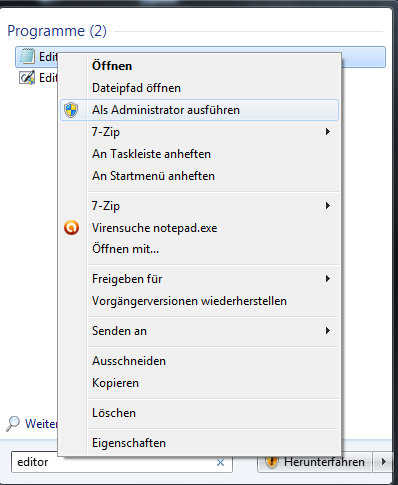Expand the Senden an submenu arrow

point(328,331)
